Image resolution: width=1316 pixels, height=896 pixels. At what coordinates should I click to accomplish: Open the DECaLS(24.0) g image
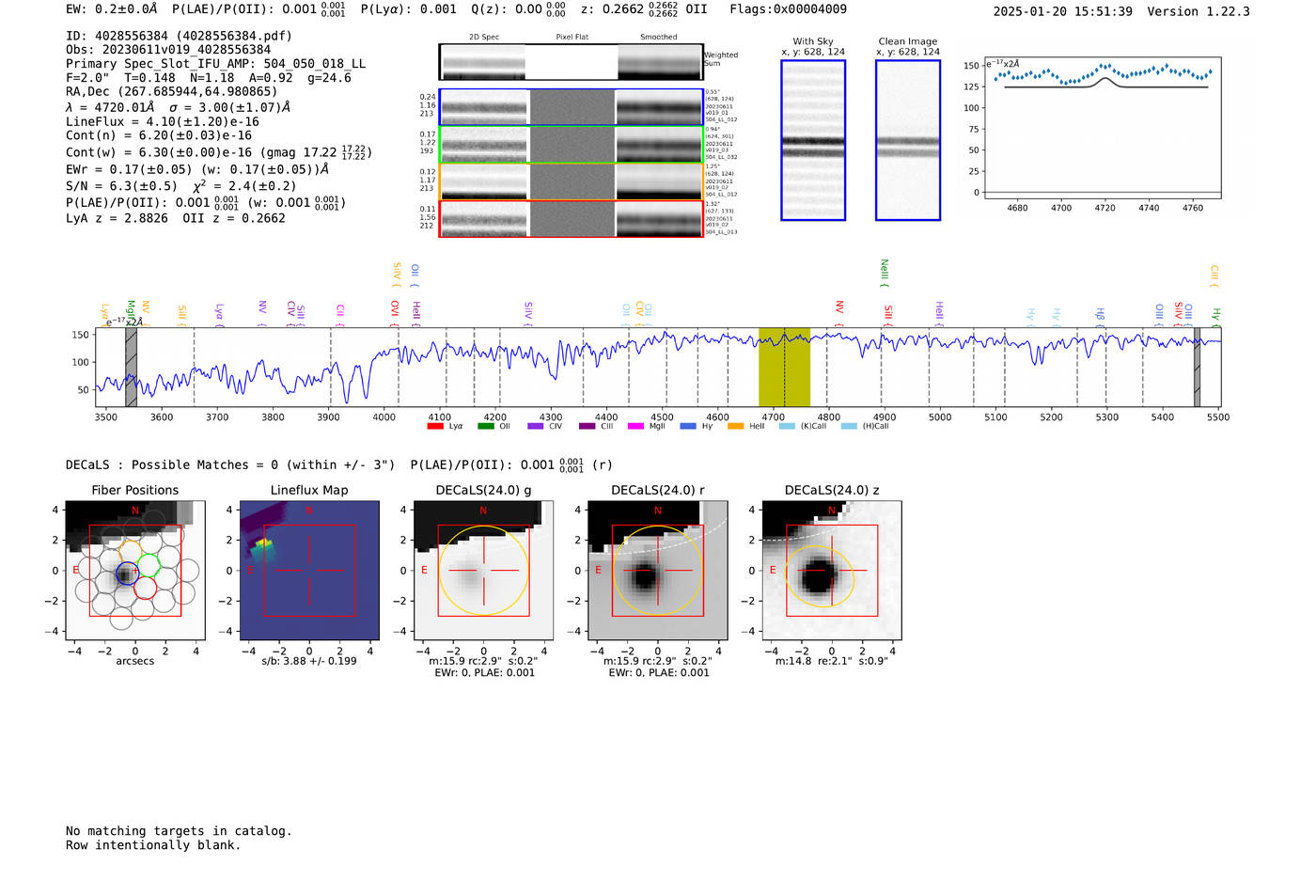pyautogui.click(x=483, y=571)
